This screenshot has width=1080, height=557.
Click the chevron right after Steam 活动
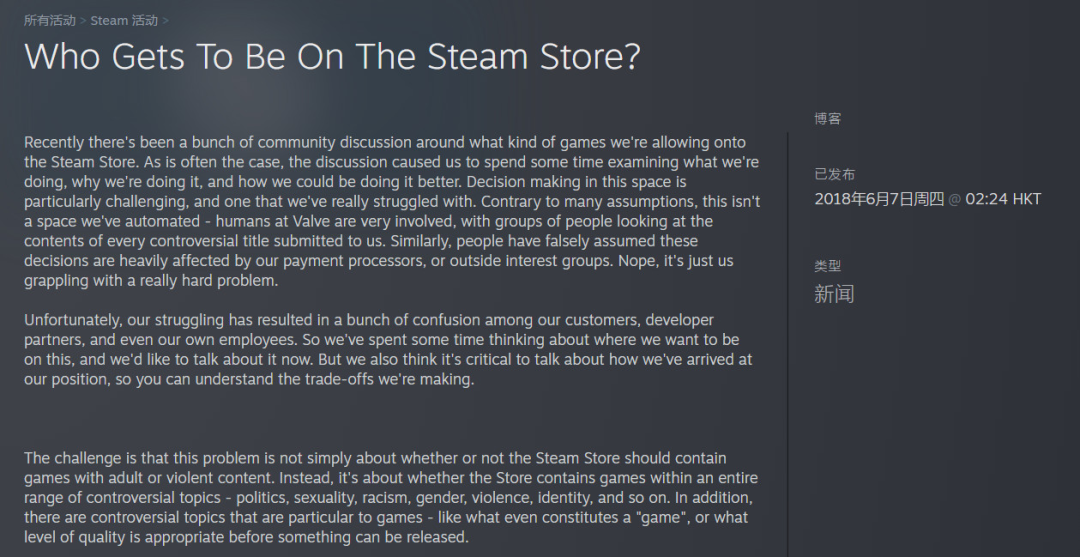click(x=165, y=21)
